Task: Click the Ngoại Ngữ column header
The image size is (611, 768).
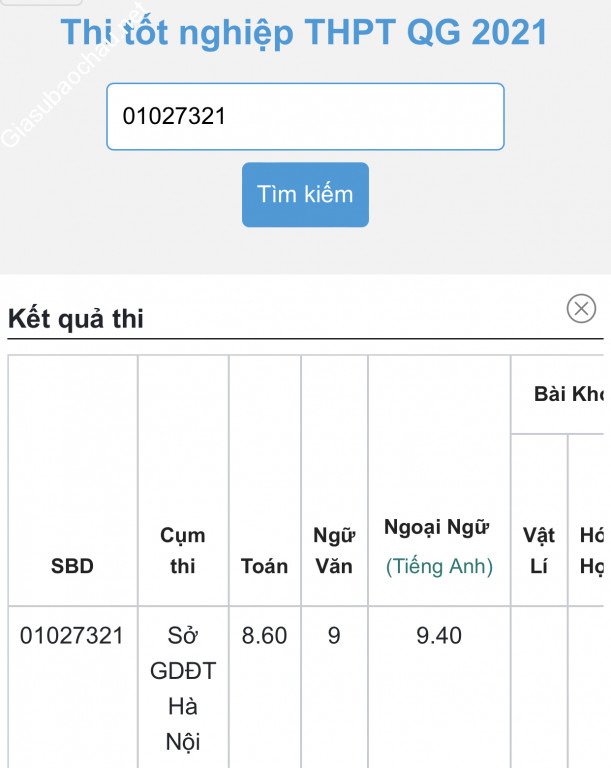Action: pyautogui.click(x=439, y=528)
